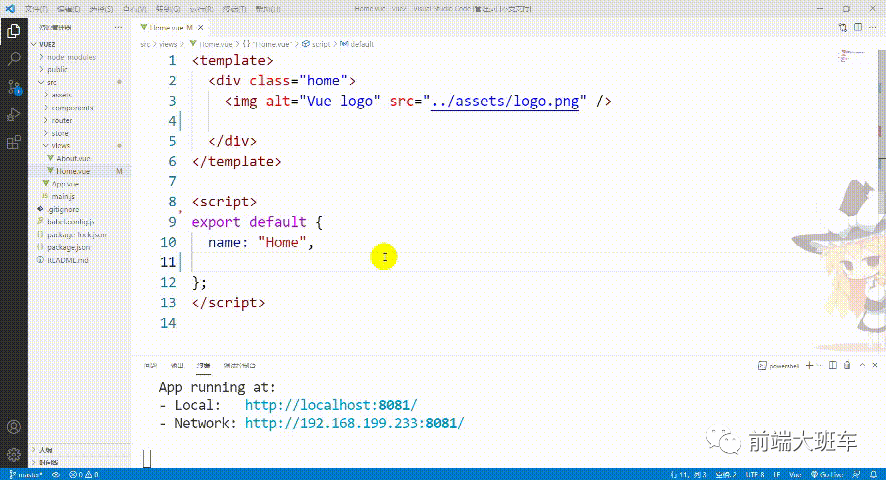Click the VS Code logo icon
886x480 pixels.
[x=10, y=8]
